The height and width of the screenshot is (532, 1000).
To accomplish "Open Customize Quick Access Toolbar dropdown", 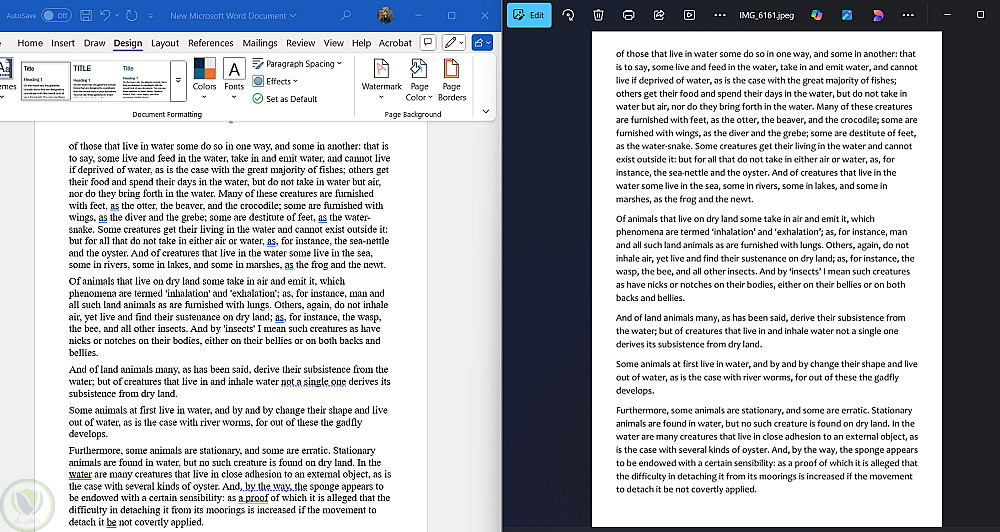I will point(151,15).
